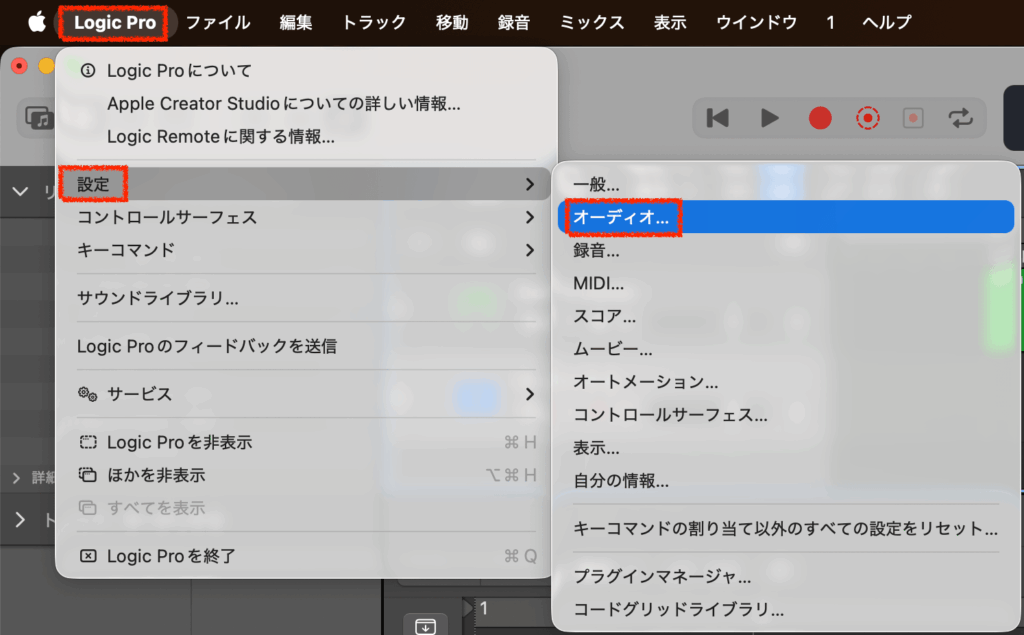Click the square record-mode button in transport
1024x635 pixels.
913,118
